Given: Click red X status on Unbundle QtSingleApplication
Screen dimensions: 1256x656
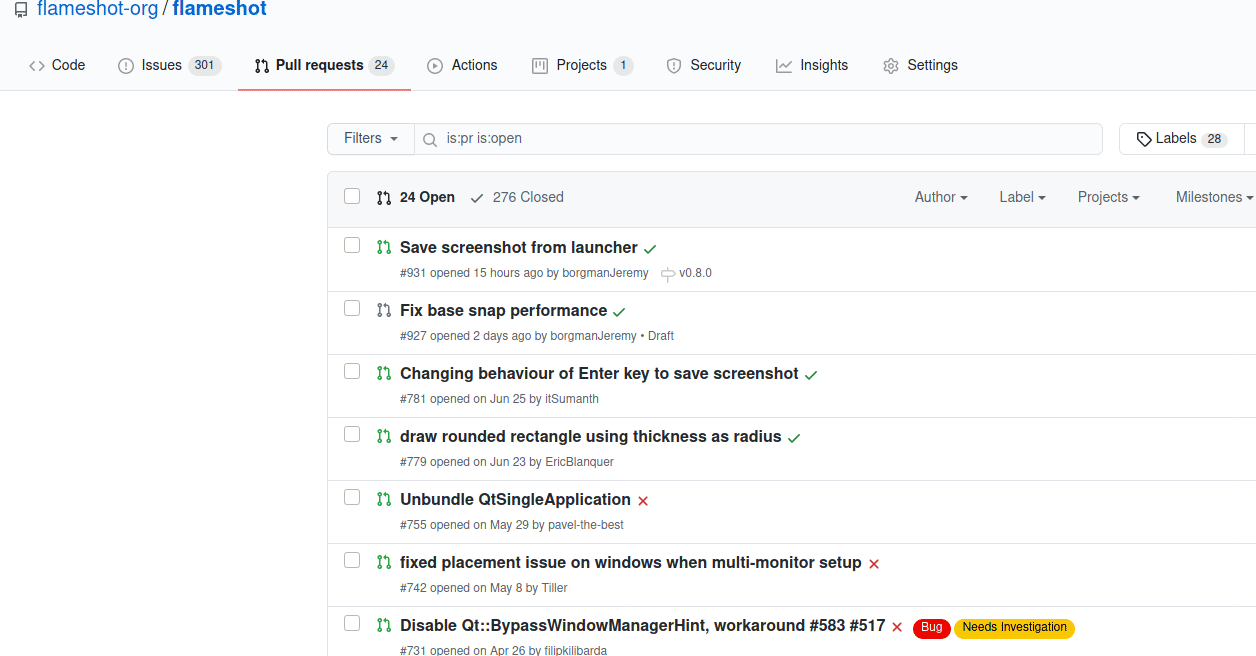Looking at the screenshot, I should click(x=643, y=501).
